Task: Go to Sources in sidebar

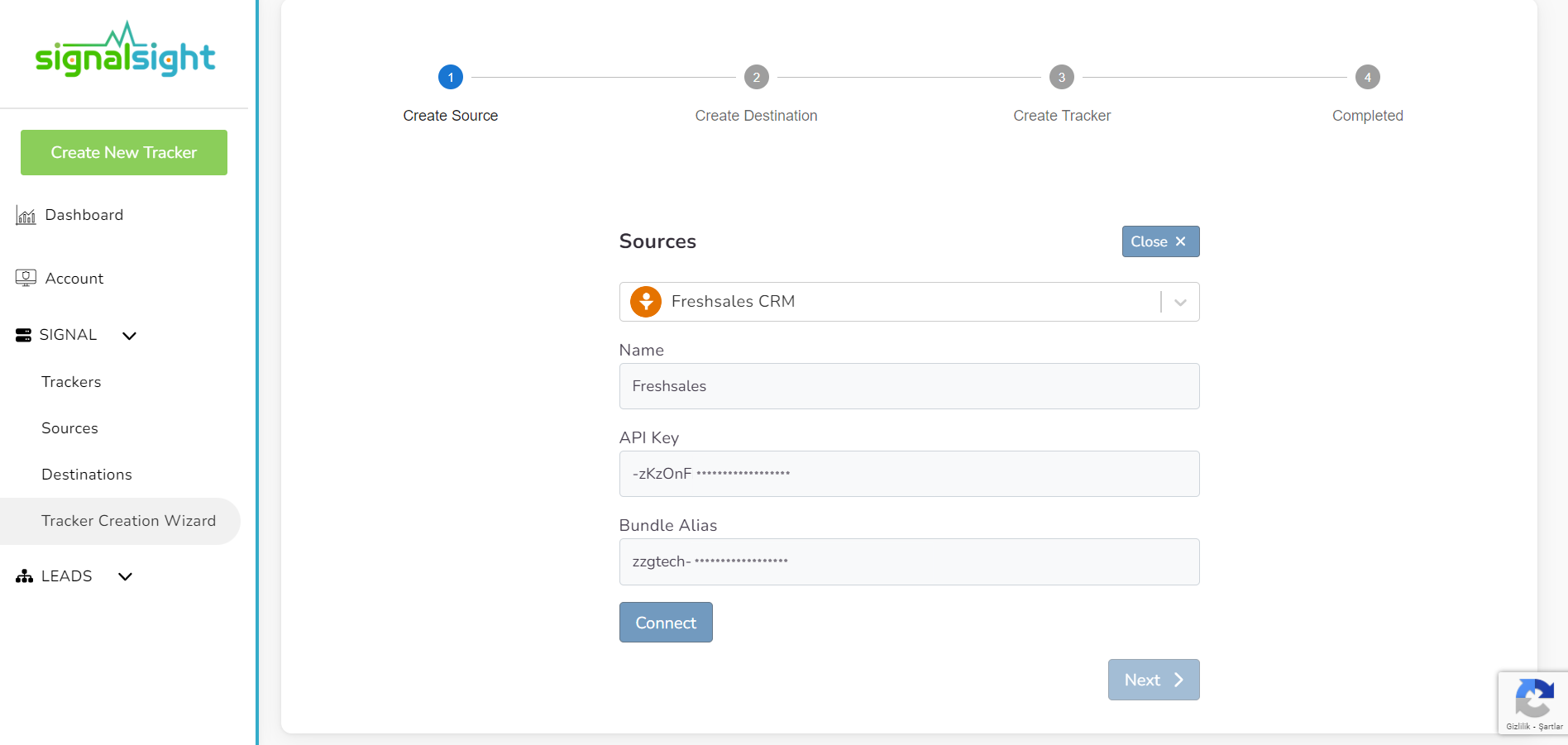Action: click(69, 428)
